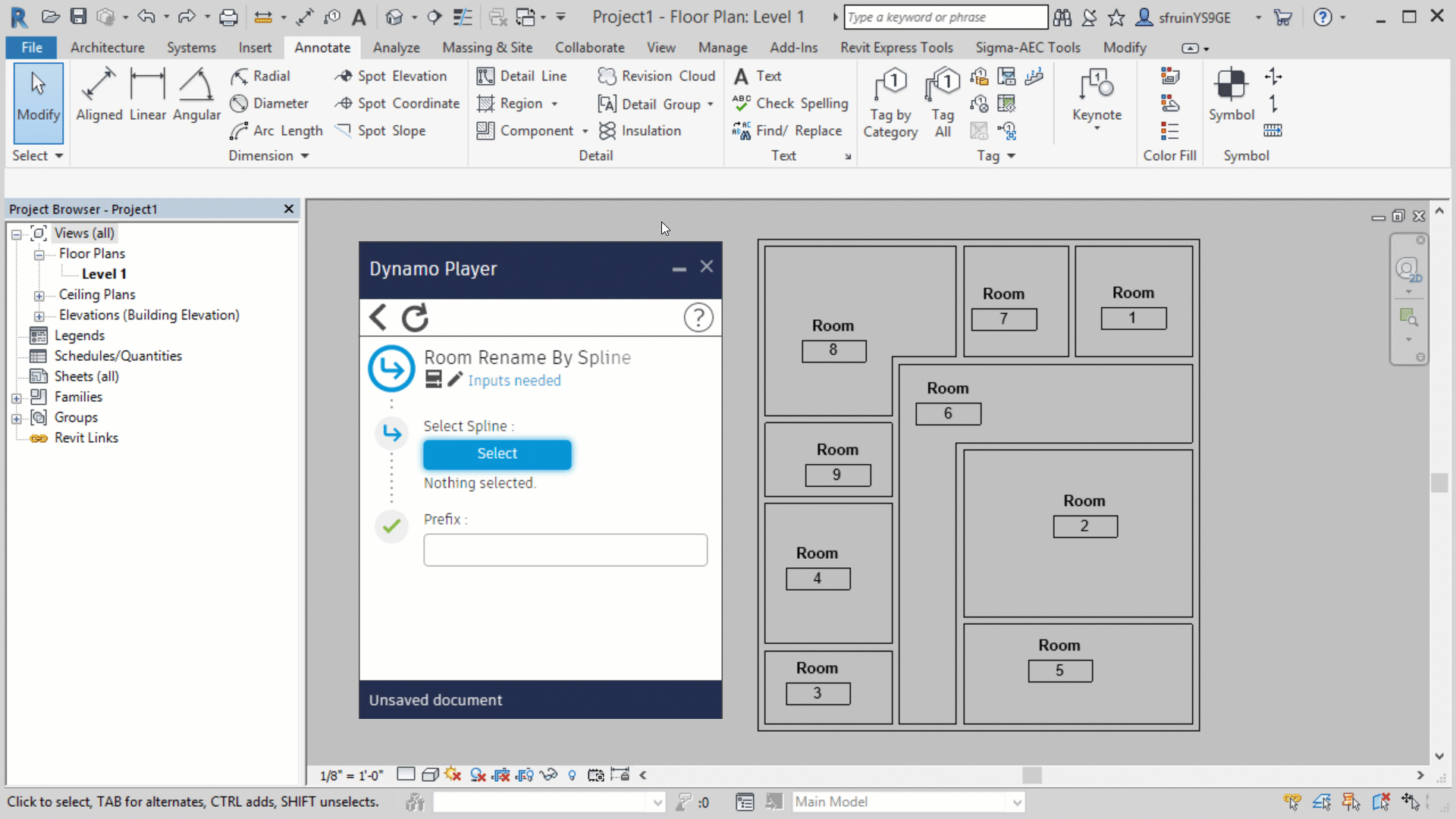Choose the Radial dimension tool
Viewport: 1456px width, 819px height.
(260, 76)
